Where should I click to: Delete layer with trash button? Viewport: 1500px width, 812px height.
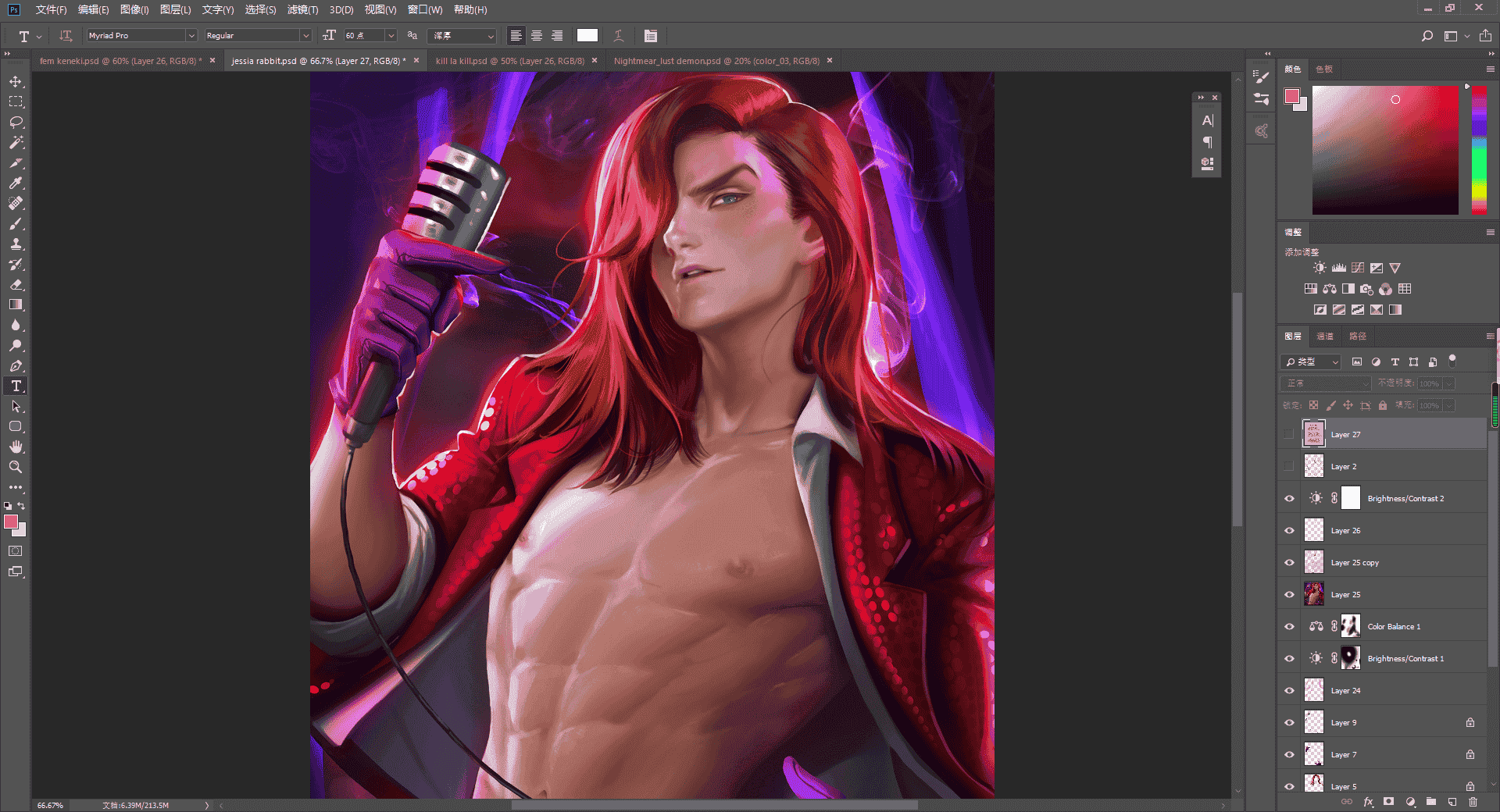(x=1473, y=802)
